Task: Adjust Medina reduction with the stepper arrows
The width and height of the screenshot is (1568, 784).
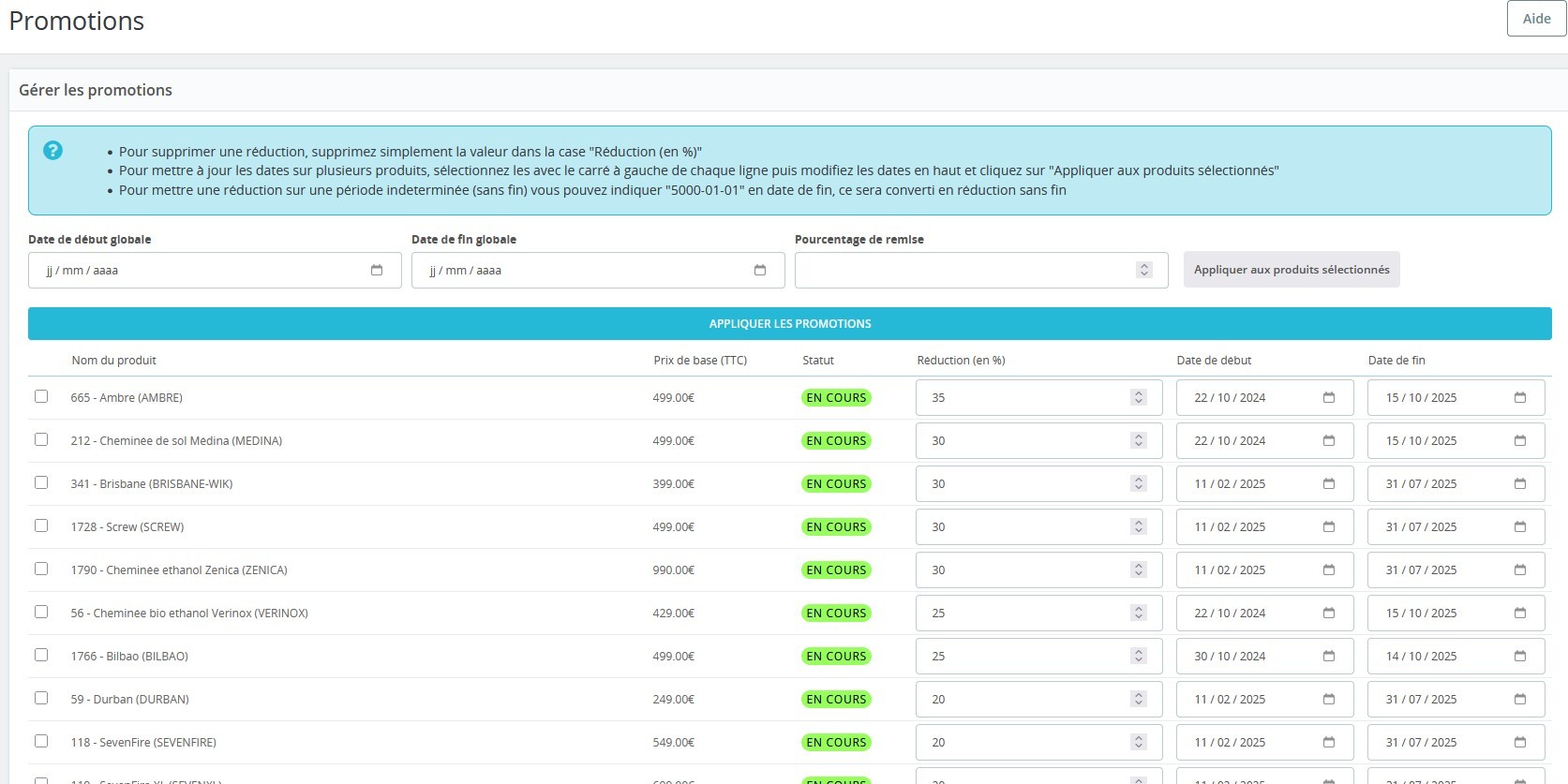Action: [1139, 440]
